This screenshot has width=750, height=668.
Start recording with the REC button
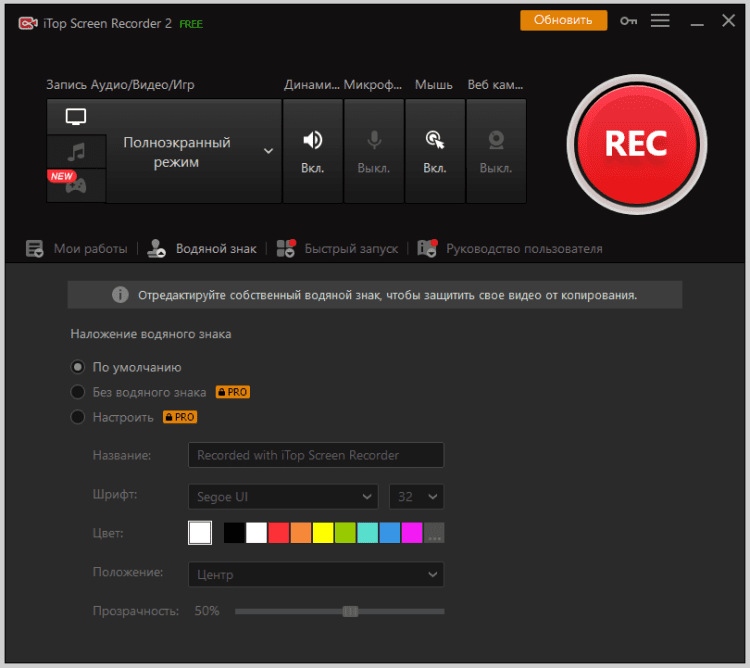pyautogui.click(x=637, y=144)
